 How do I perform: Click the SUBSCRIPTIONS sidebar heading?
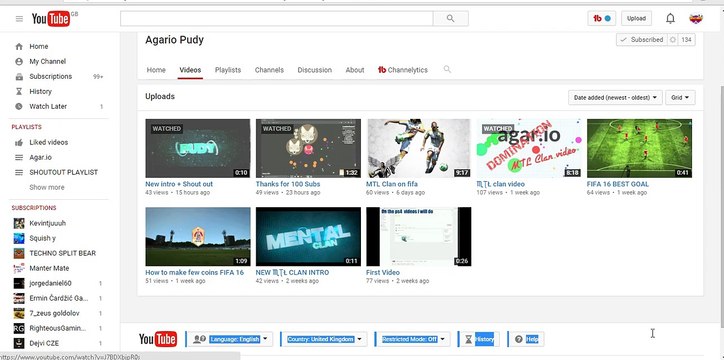point(34,208)
